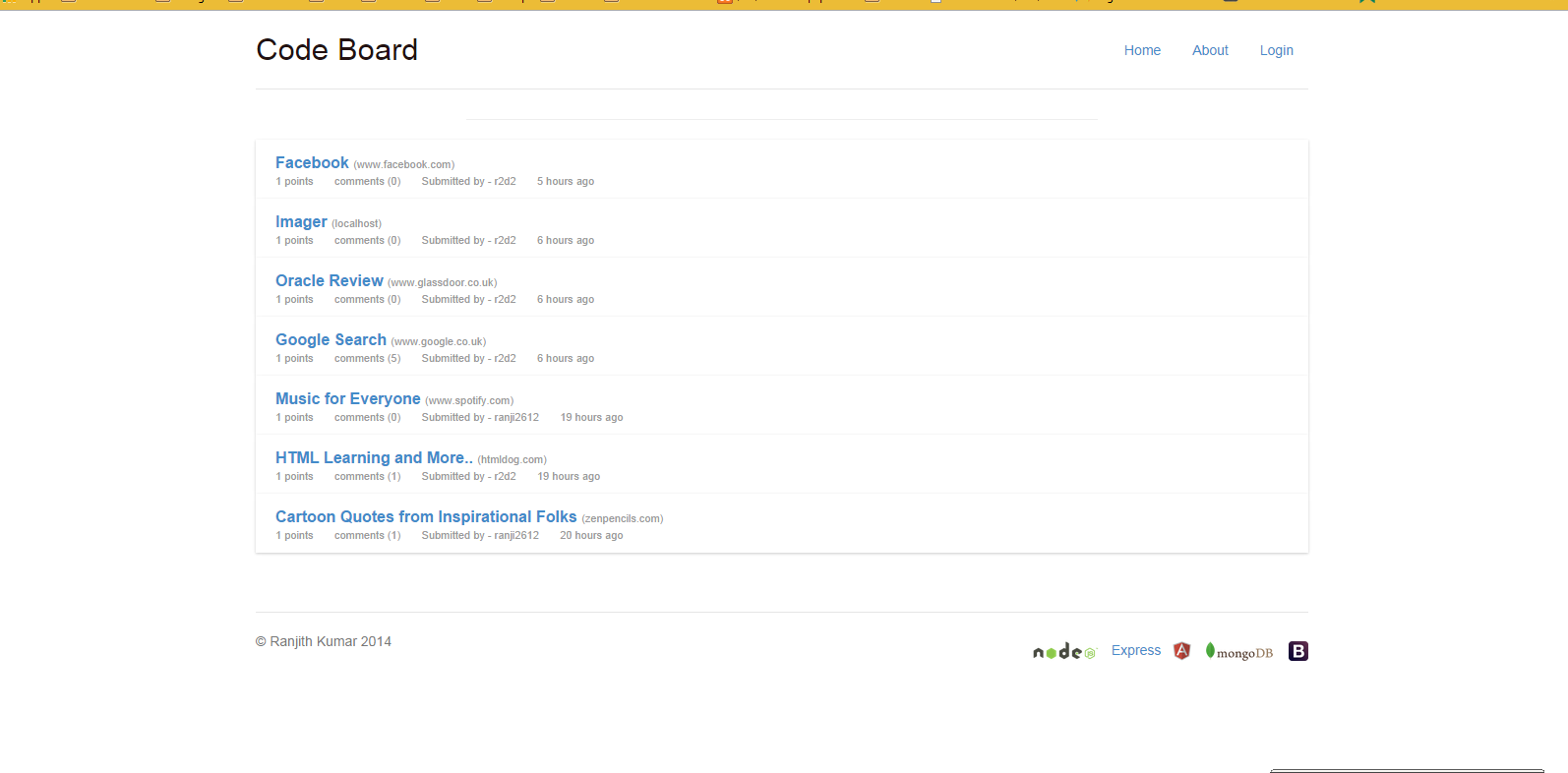
Task: Click '1 points' on Google Search row
Action: [294, 358]
